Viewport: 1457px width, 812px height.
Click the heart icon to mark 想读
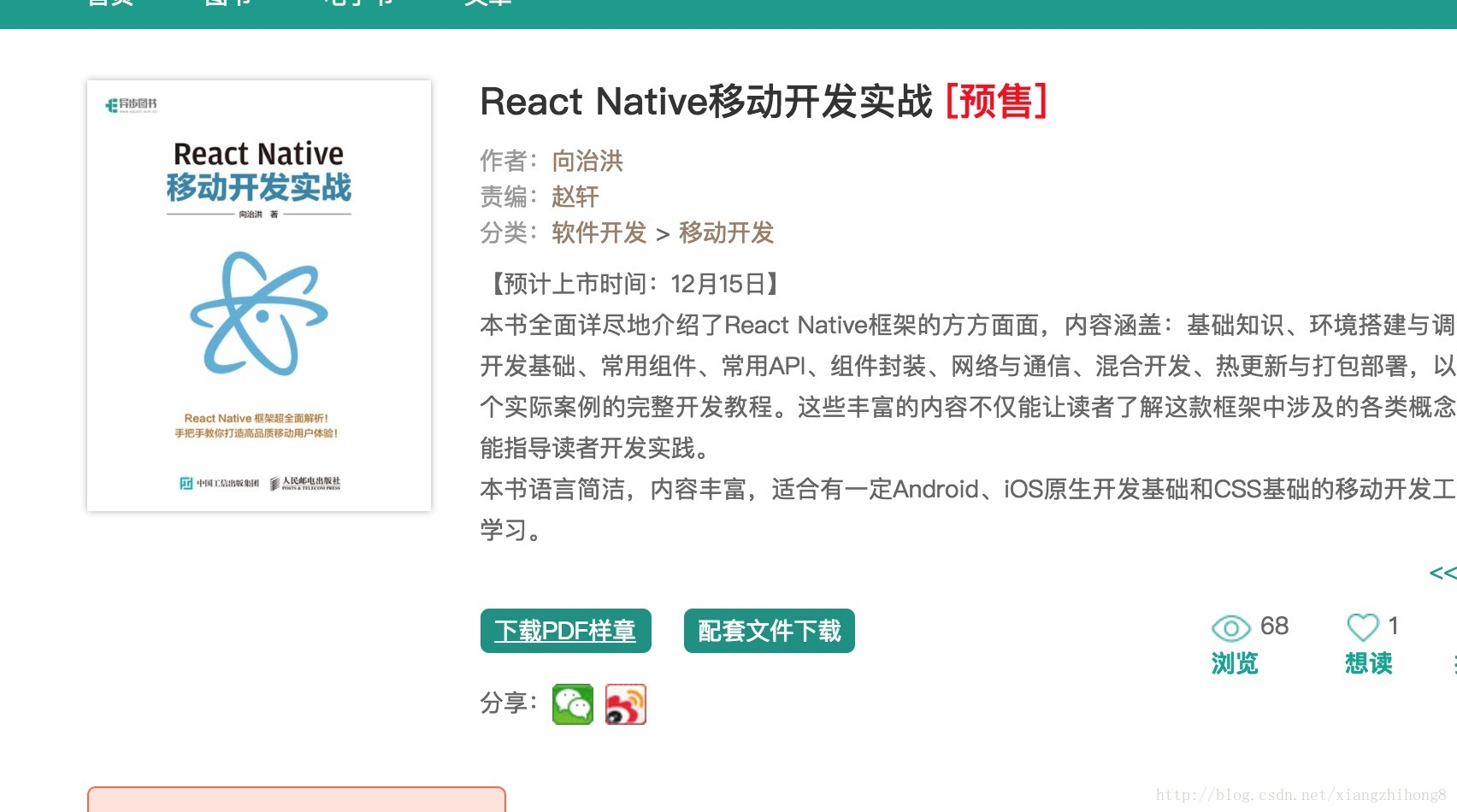[1363, 627]
